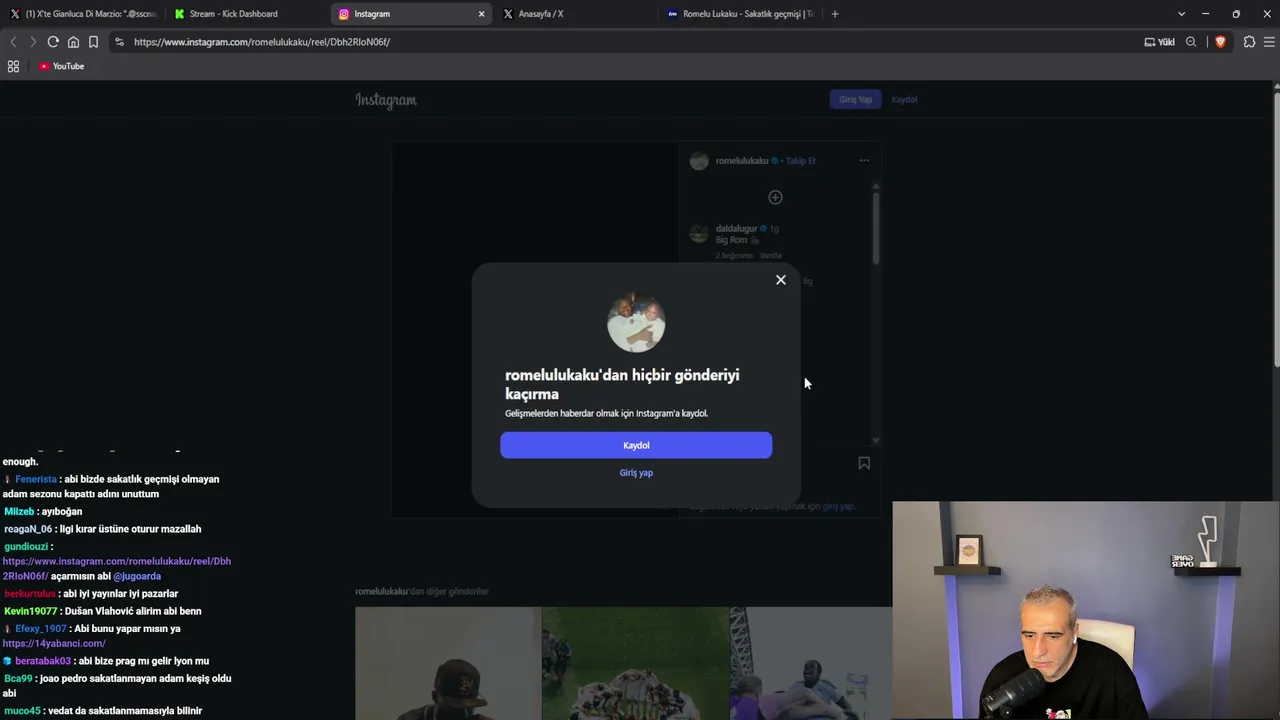Expand the tab search dropdown arrow

(x=1181, y=14)
